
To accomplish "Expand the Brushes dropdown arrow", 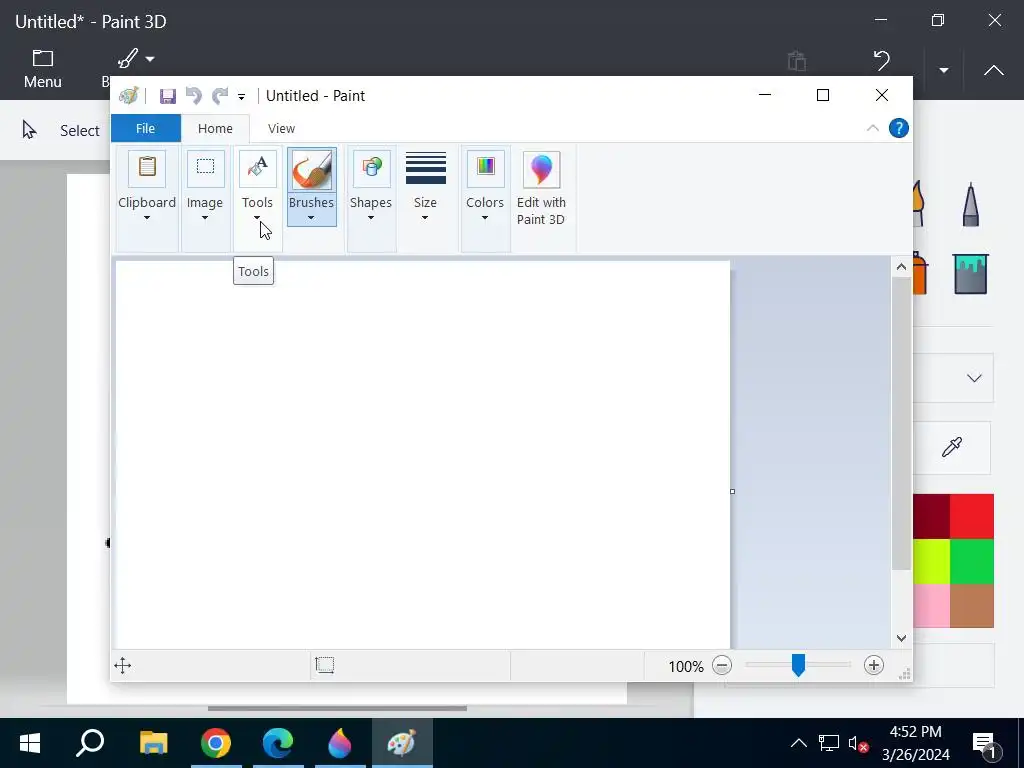I will click(x=311, y=218).
